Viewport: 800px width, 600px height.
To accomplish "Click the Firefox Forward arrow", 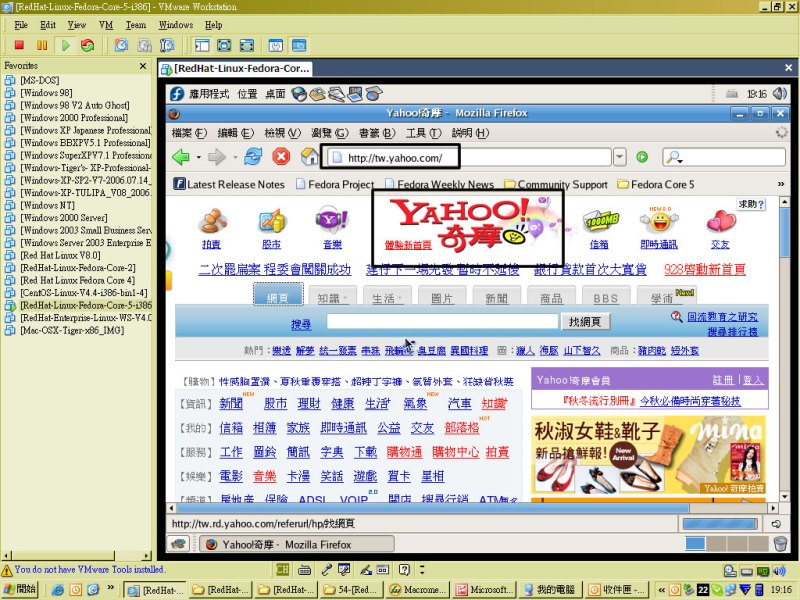I will (217, 157).
